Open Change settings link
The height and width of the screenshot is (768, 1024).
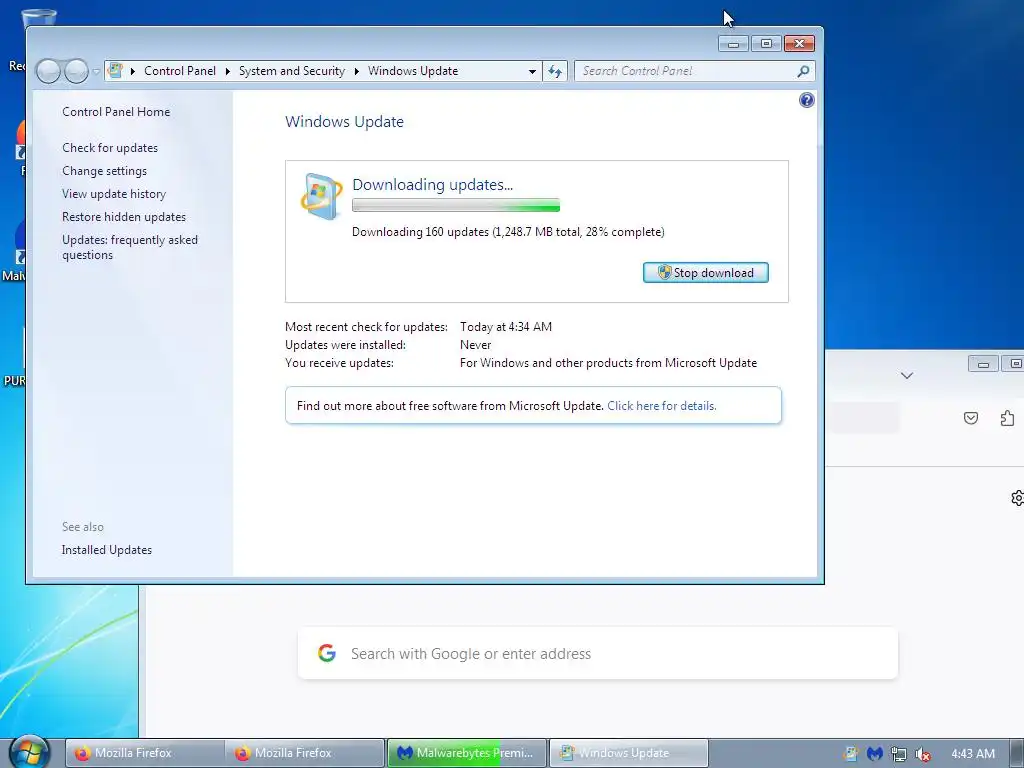(x=104, y=170)
